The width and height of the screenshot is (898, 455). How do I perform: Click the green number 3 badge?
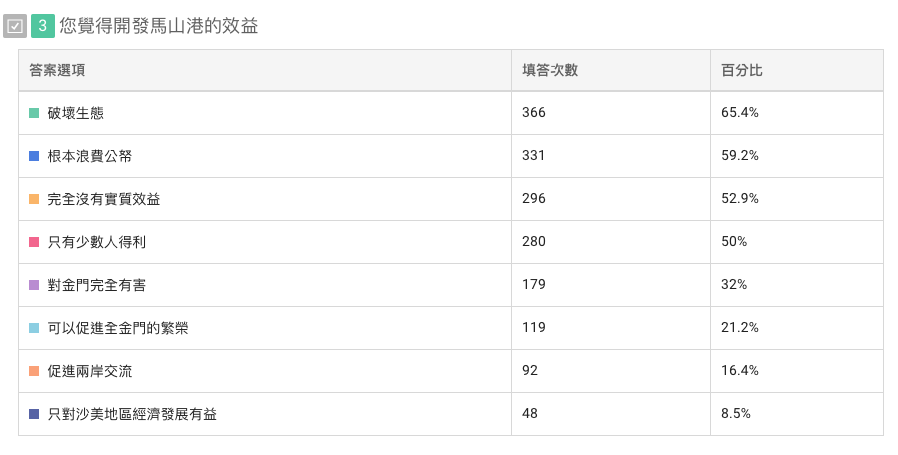tap(43, 27)
